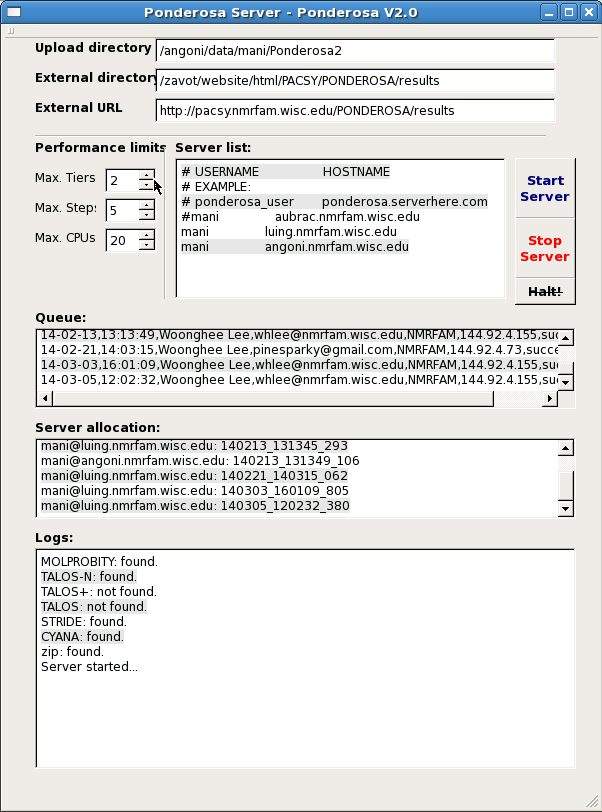The image size is (602, 812).
Task: Click the Halt! button
Action: tap(545, 292)
